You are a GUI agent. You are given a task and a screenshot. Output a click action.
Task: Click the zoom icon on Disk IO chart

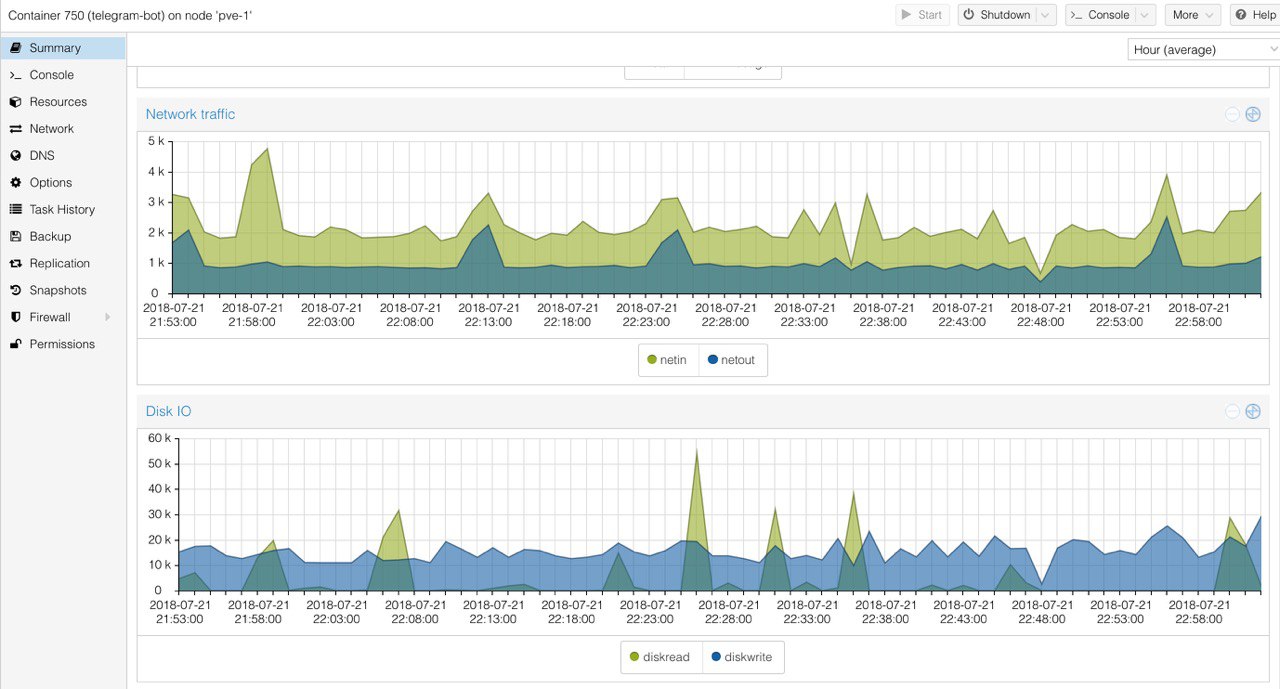point(1253,411)
